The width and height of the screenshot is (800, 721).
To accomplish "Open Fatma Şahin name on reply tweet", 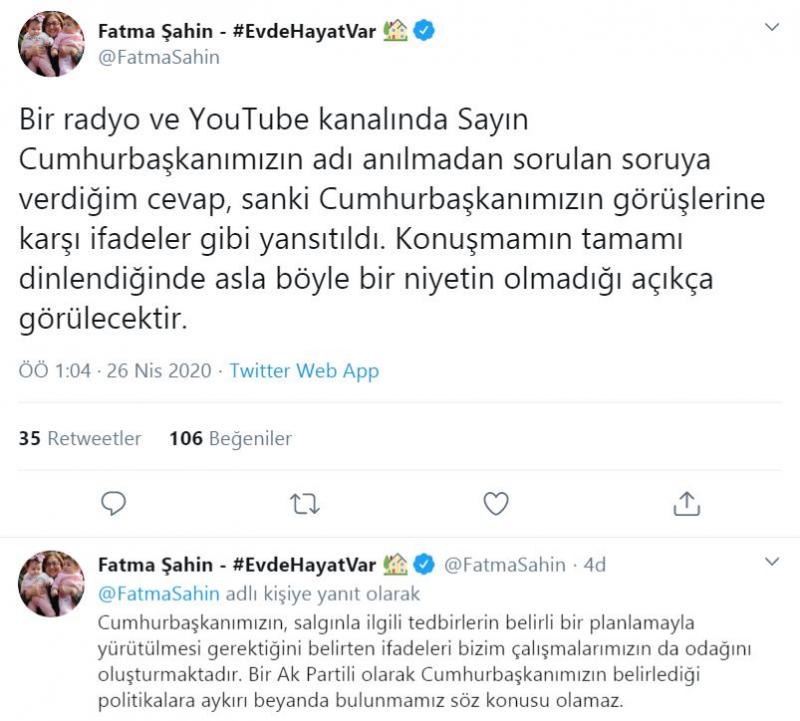I will pos(155,565).
